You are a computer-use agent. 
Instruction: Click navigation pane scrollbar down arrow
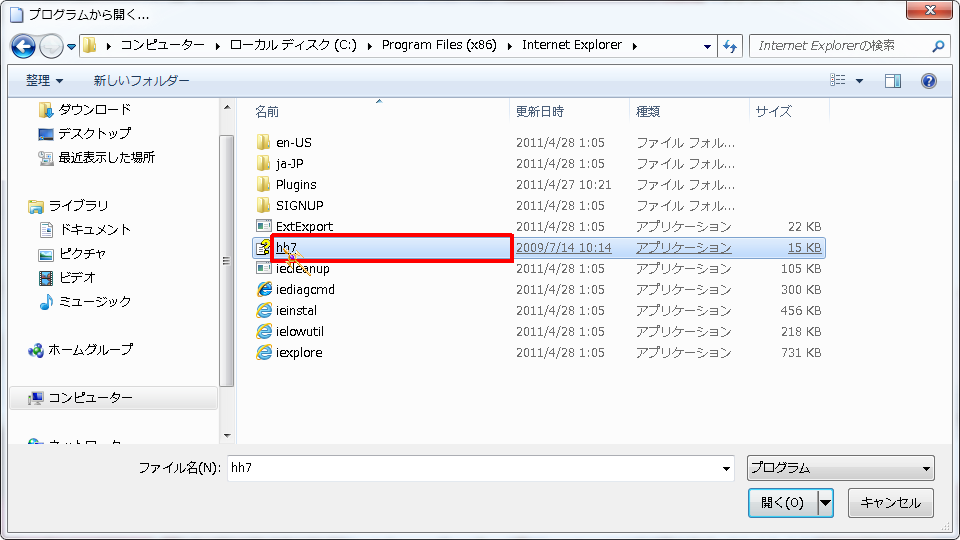227,435
